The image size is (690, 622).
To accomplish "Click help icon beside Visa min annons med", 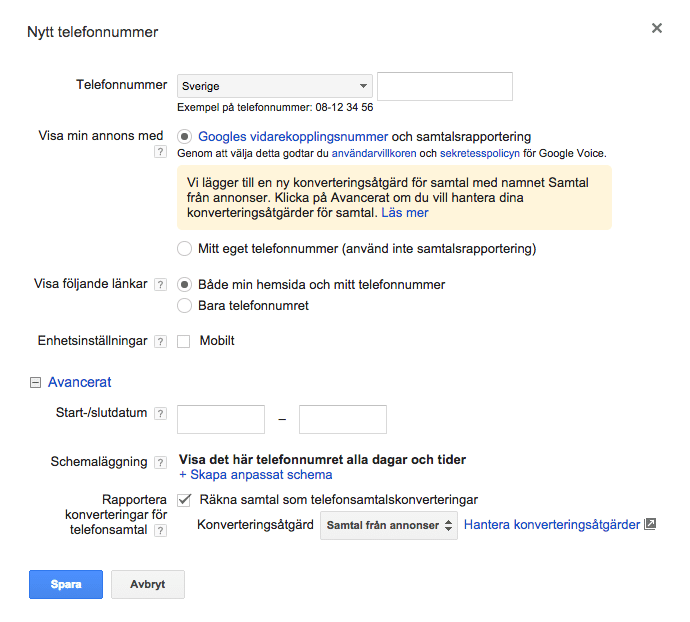I will (161, 152).
